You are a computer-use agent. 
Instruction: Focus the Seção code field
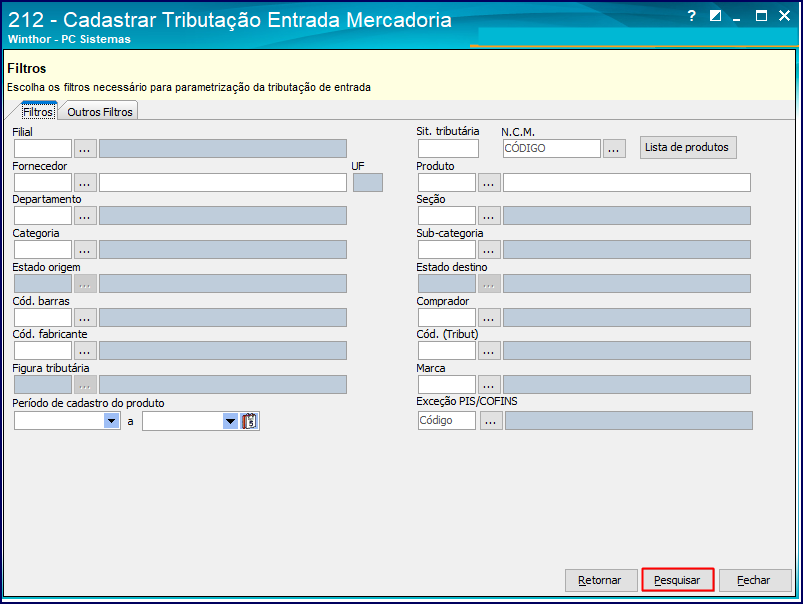pyautogui.click(x=447, y=216)
